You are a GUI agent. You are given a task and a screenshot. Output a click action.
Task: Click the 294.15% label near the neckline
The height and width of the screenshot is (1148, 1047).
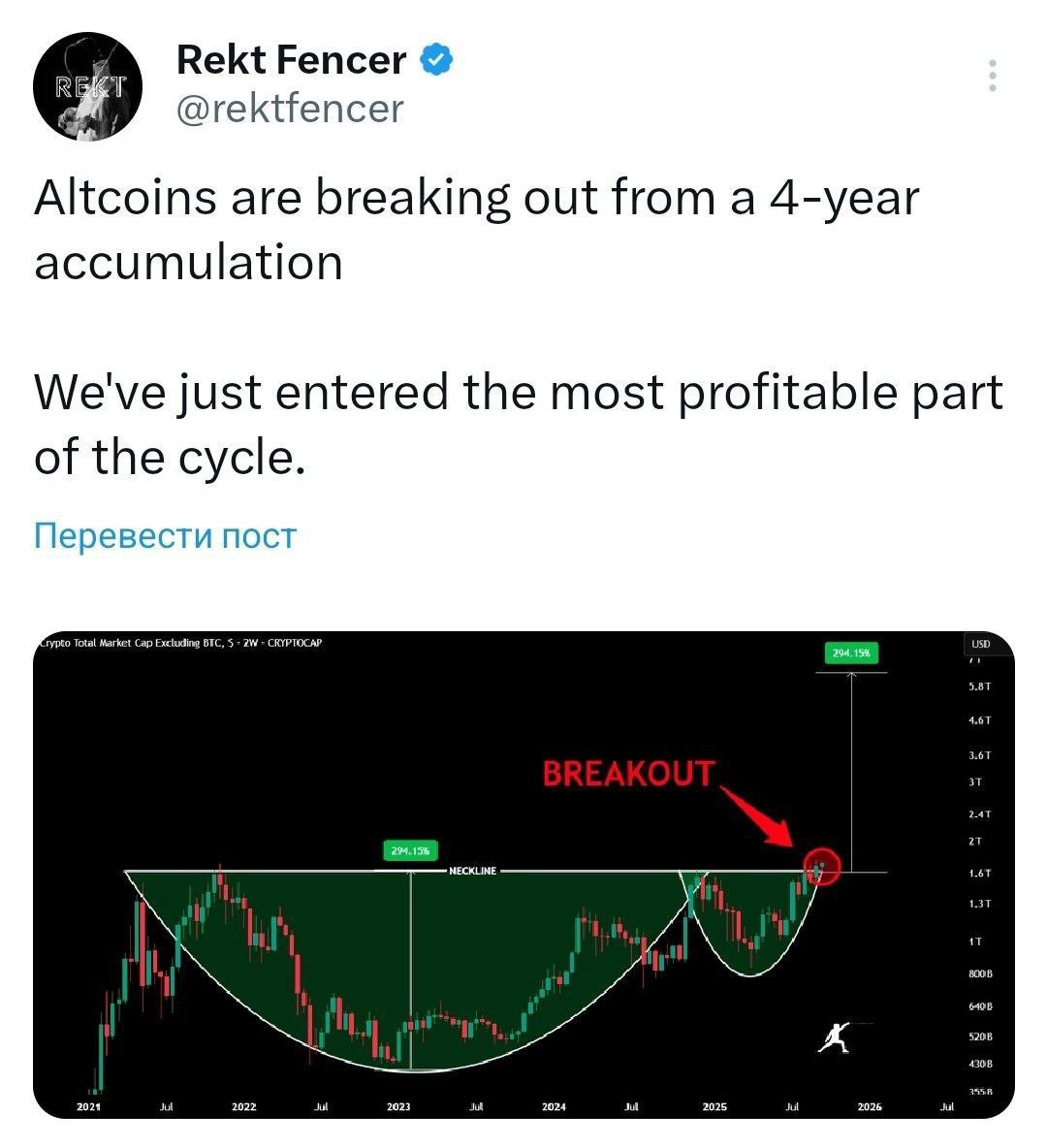(x=410, y=850)
